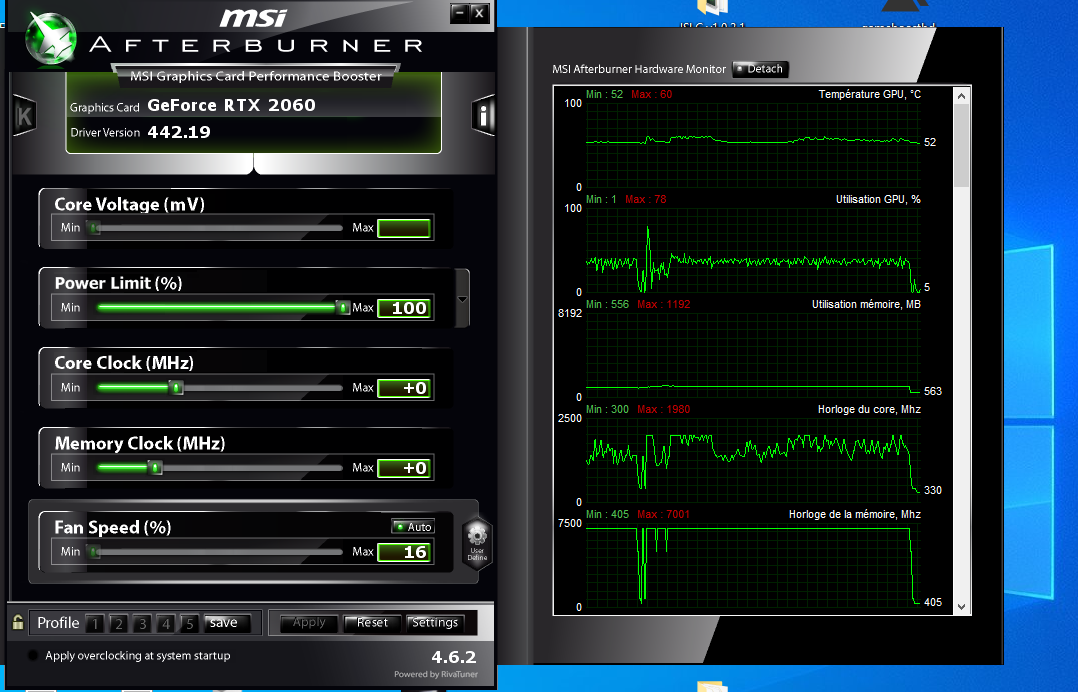Viewport: 1078px width, 692px height.
Task: Click the 'Max : 1980' core clock value
Action: tap(663, 409)
